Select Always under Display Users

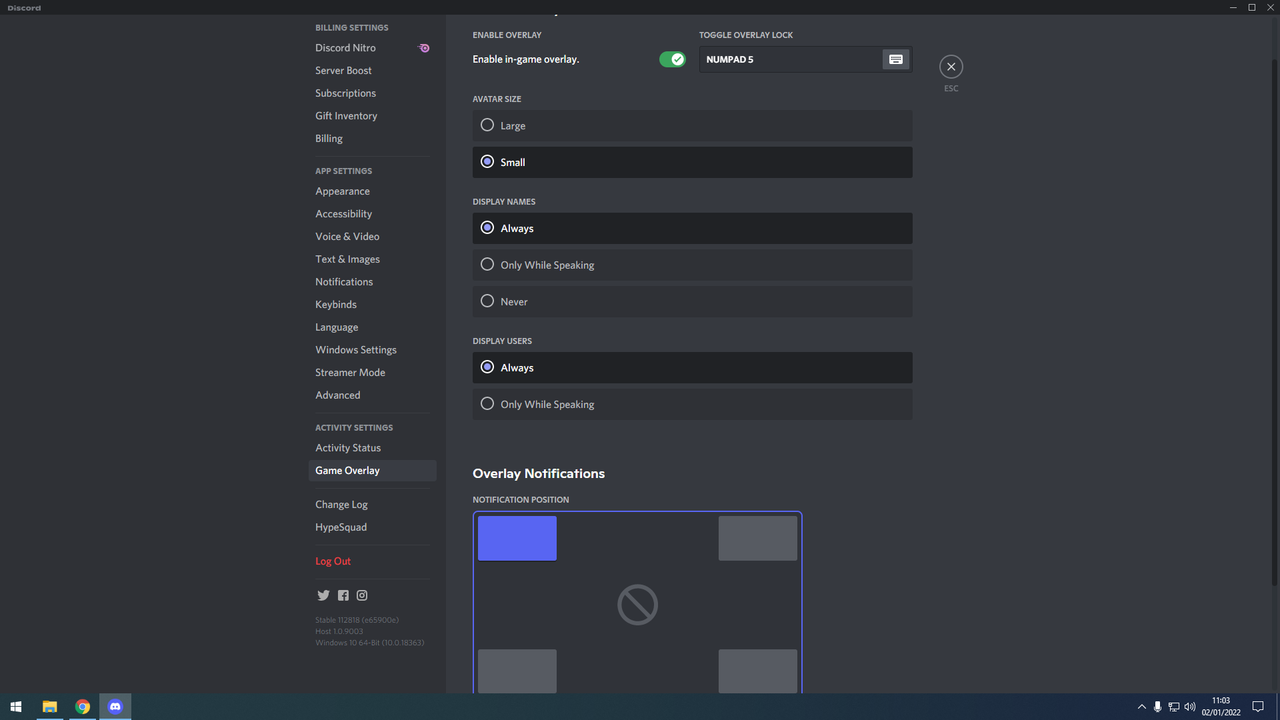click(692, 368)
